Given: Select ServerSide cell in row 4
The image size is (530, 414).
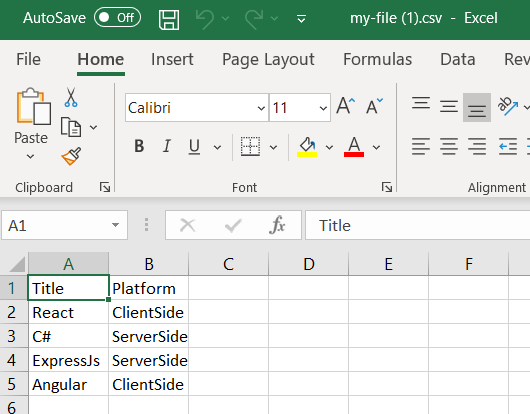Looking at the screenshot, I should 149,360.
